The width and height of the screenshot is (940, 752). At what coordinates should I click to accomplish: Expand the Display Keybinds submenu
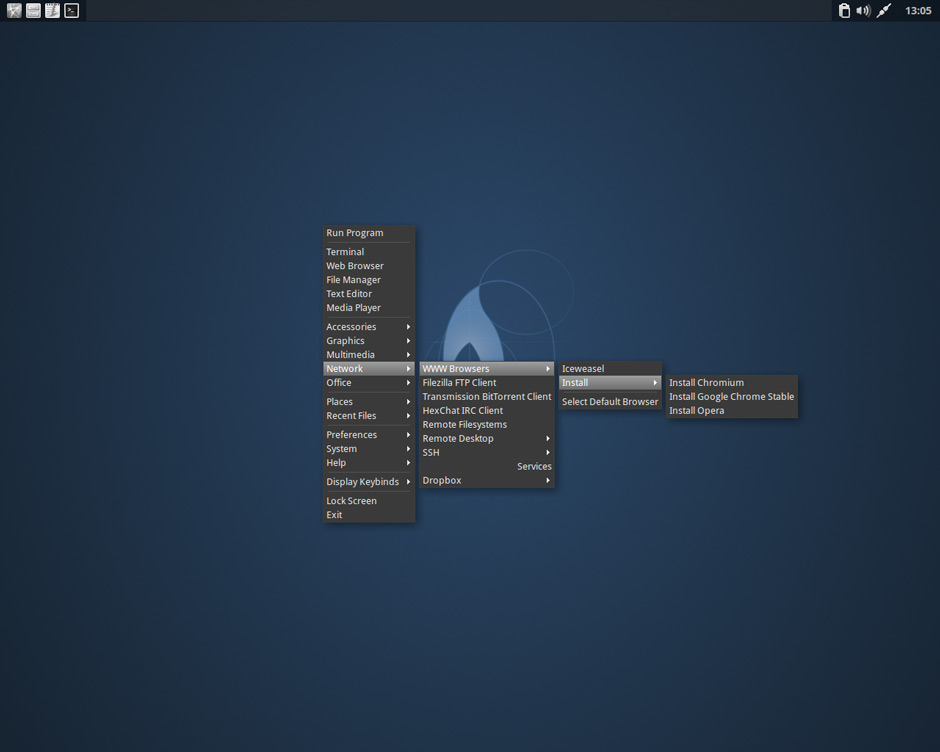point(369,482)
